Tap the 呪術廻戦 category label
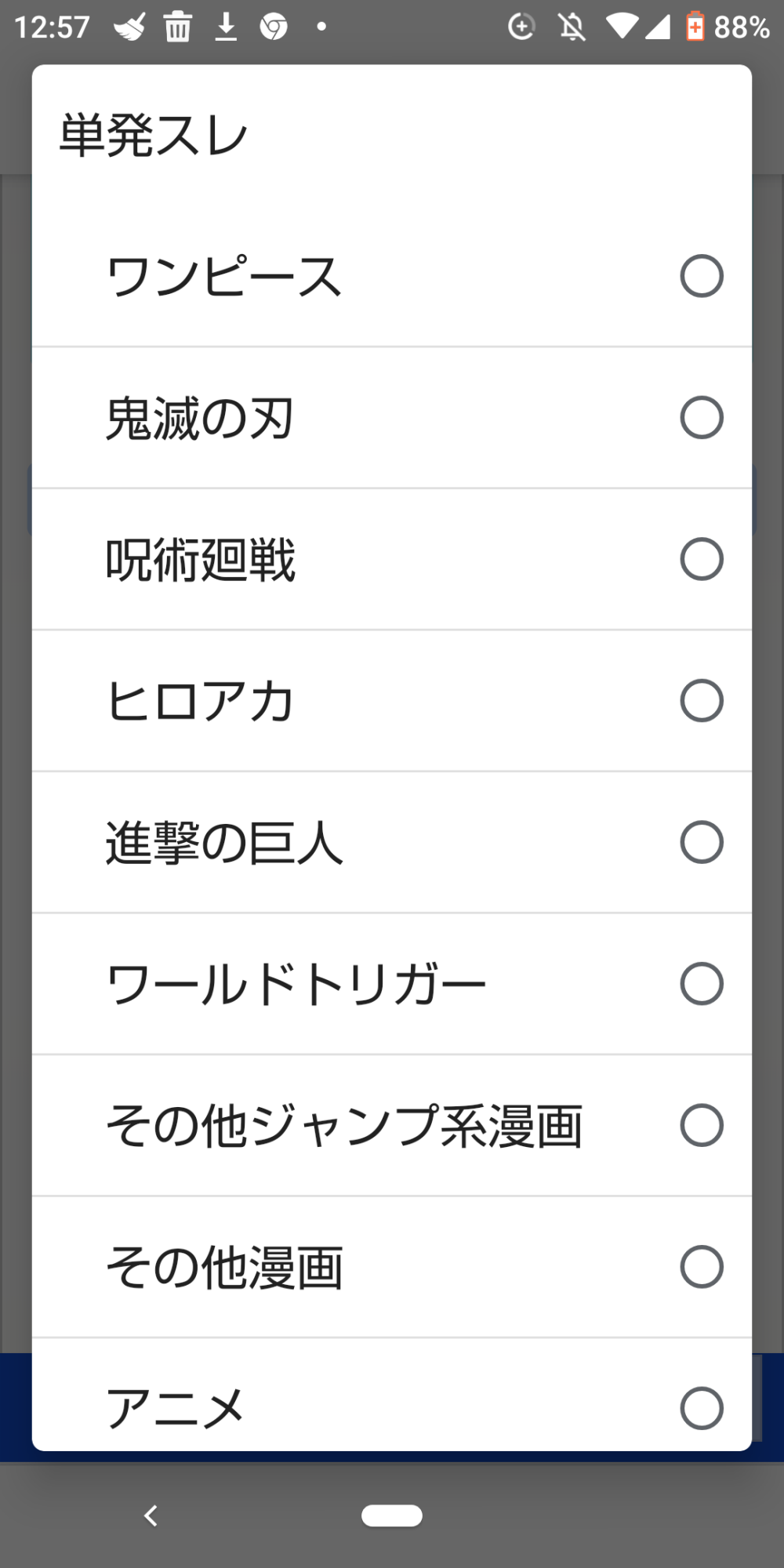The image size is (784, 1568). [201, 560]
